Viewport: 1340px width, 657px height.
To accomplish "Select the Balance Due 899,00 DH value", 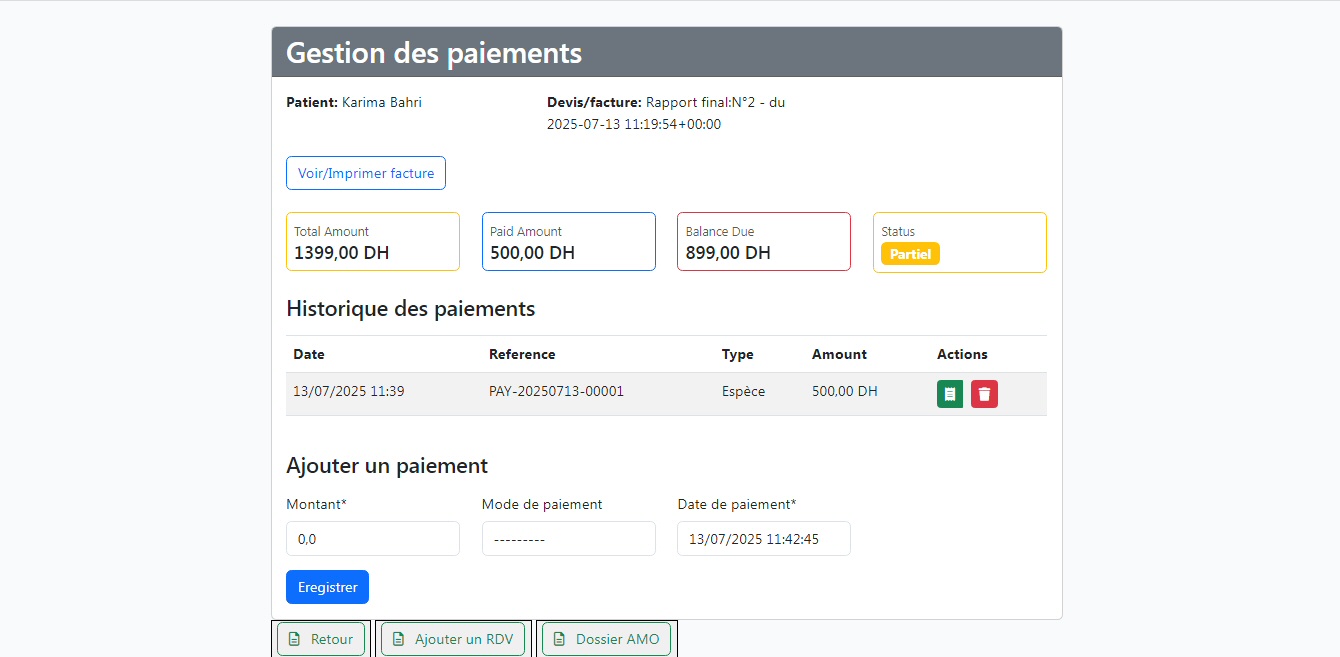I will coord(728,253).
